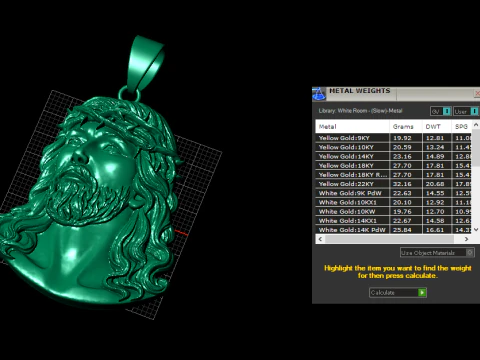Screen dimensions: 480x360
Task: Select the Yellow Gold:18KY row
Action: coord(393,165)
